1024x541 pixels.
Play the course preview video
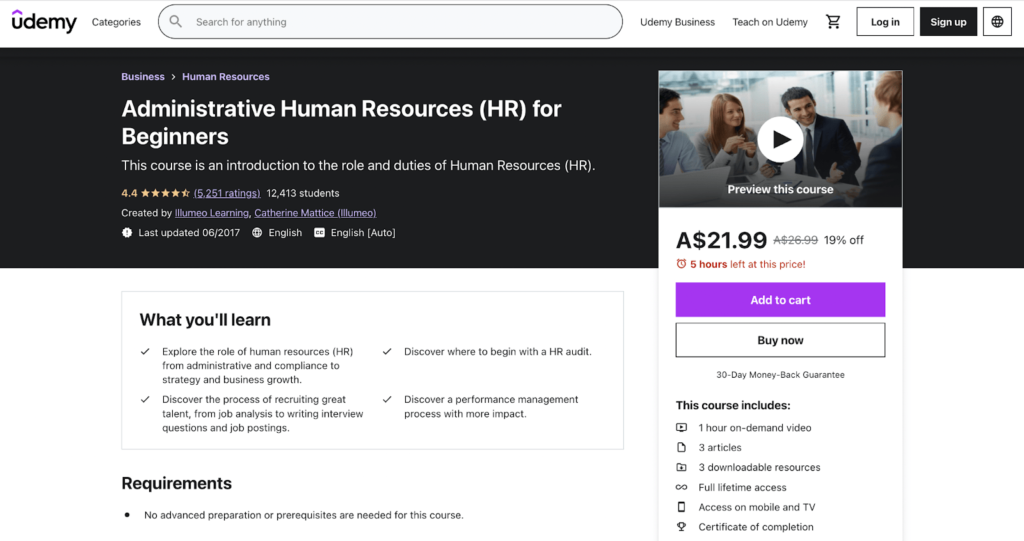[x=780, y=139]
